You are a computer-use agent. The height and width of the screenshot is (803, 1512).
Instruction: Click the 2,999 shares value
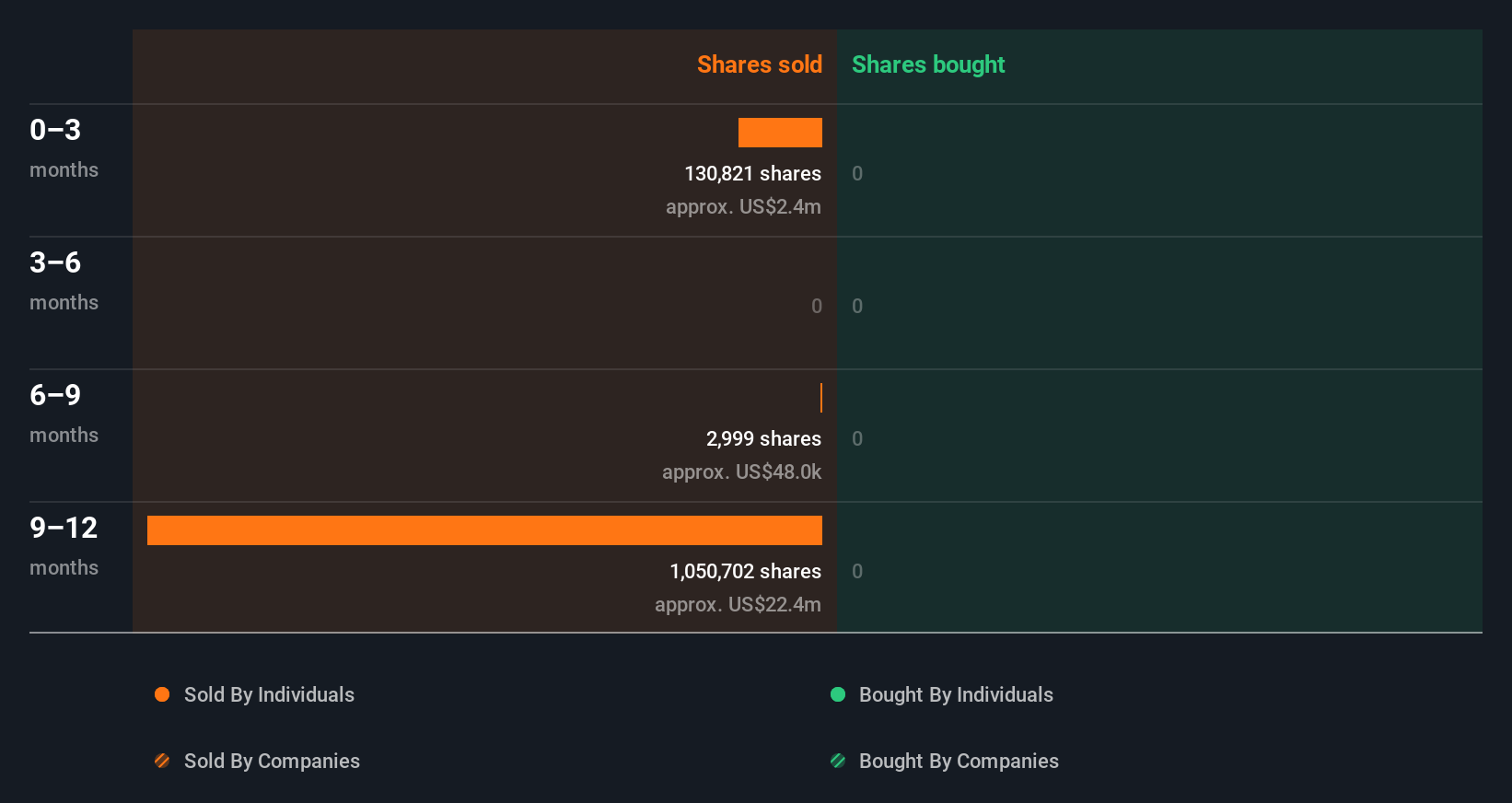(x=763, y=438)
